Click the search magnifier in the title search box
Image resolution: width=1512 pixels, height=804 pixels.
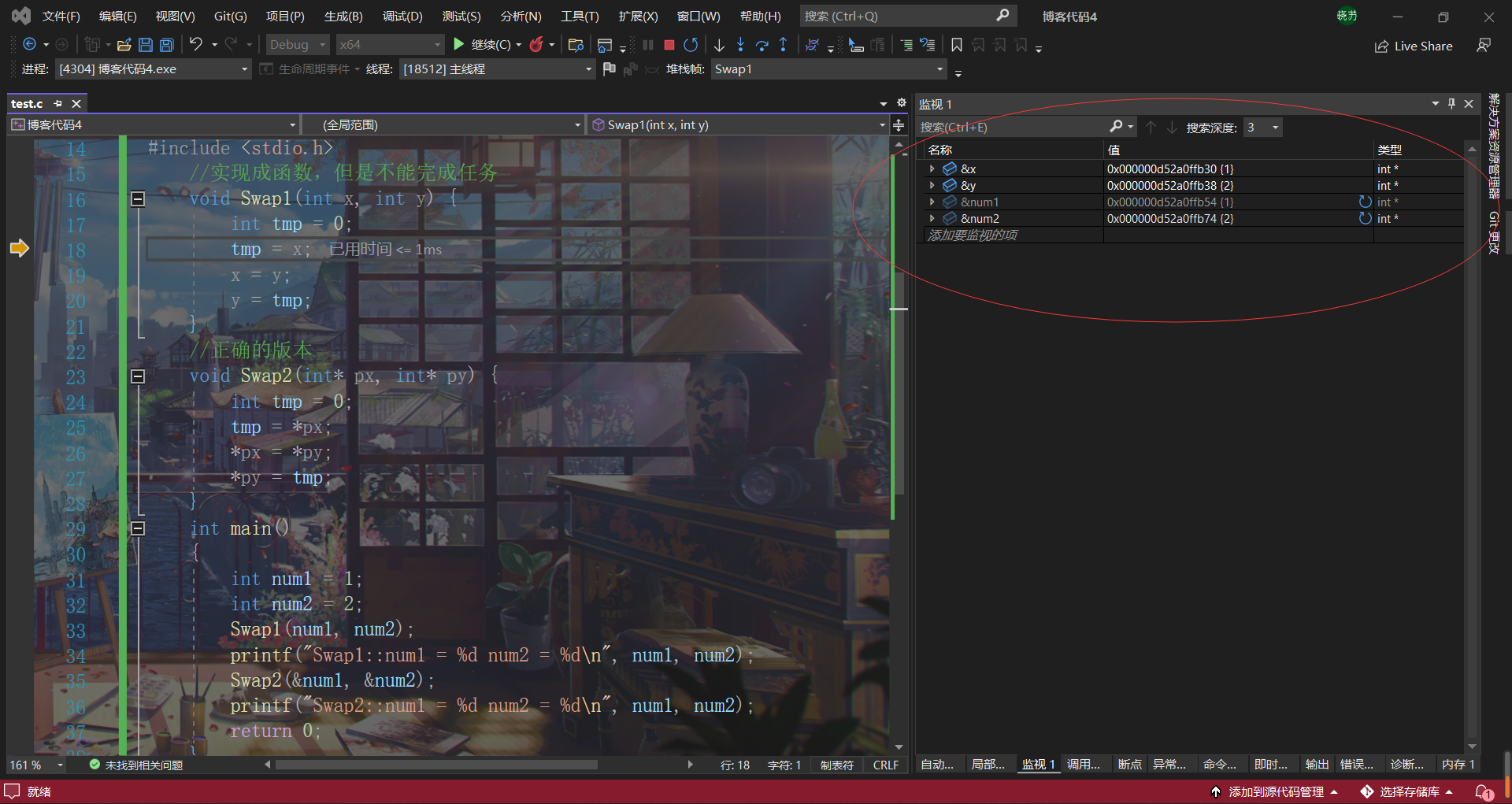click(x=1002, y=16)
